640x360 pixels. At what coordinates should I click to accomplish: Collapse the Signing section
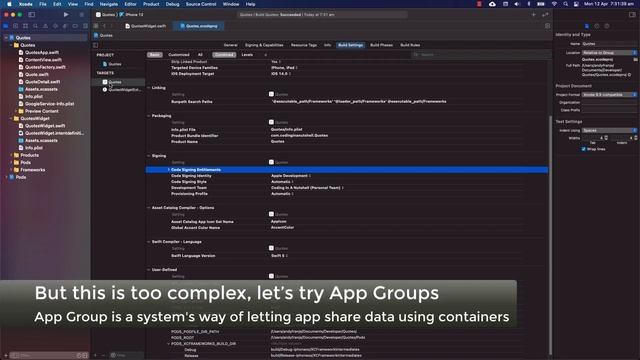(x=149, y=156)
